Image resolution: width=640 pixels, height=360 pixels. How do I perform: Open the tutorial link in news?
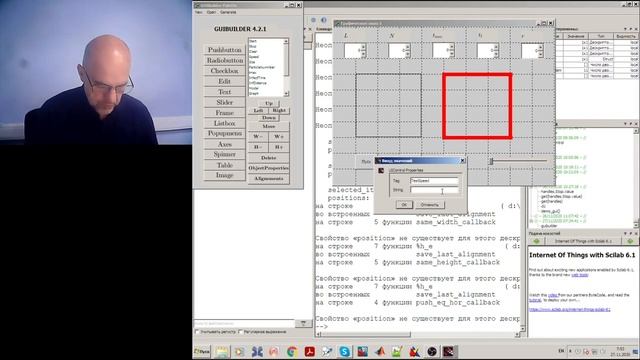pos(535,300)
